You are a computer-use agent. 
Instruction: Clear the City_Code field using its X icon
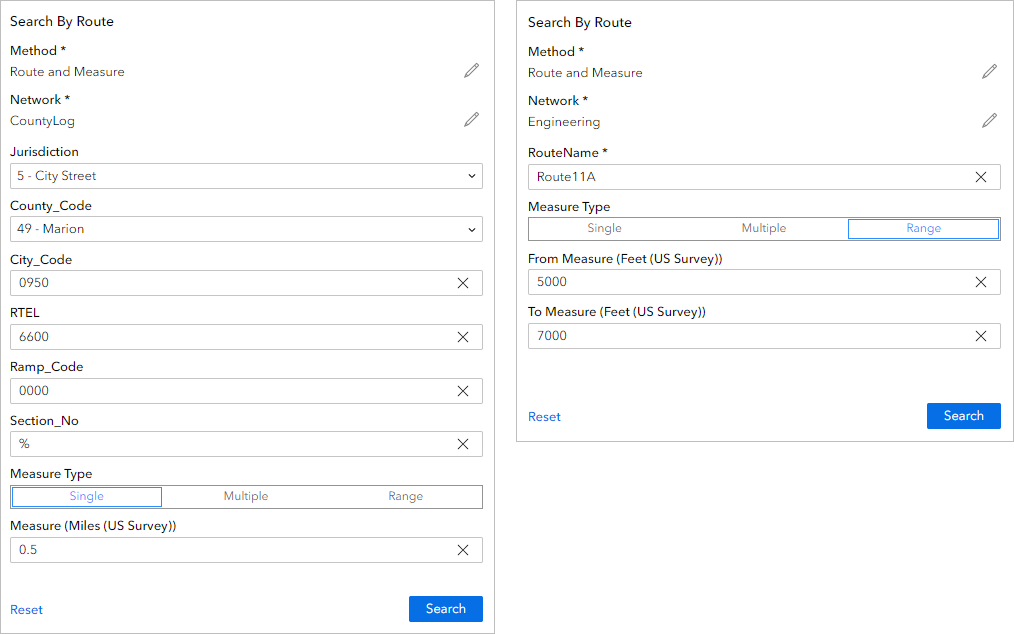point(463,282)
